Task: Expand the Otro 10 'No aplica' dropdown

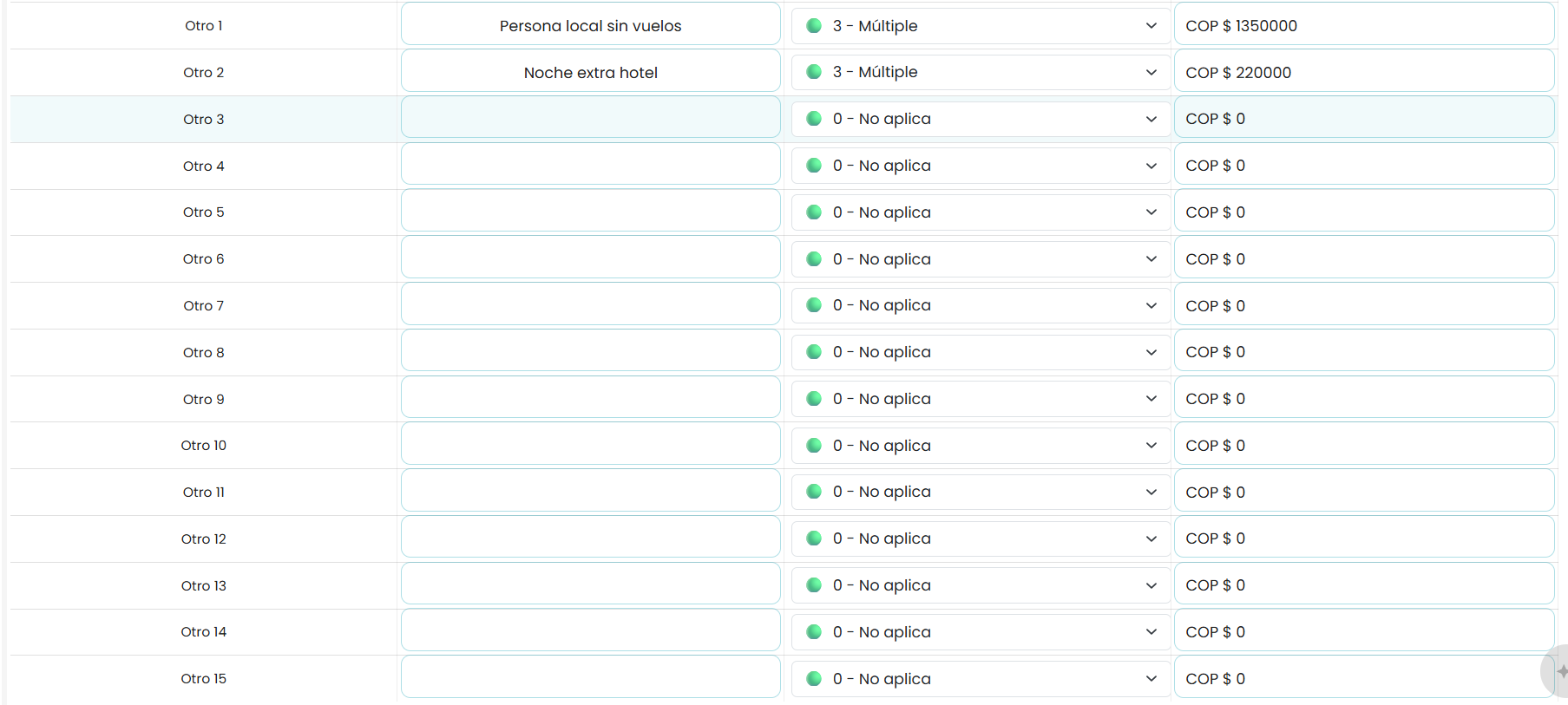Action: coord(980,446)
